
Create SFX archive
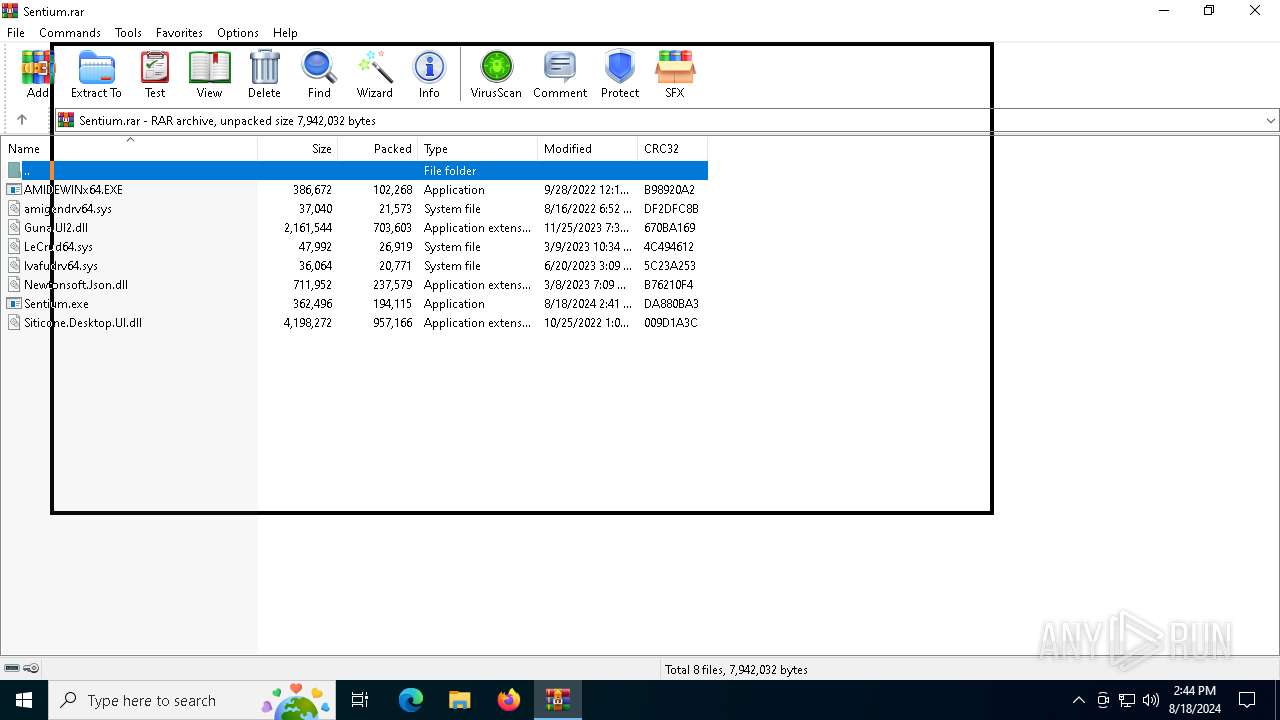pos(675,74)
